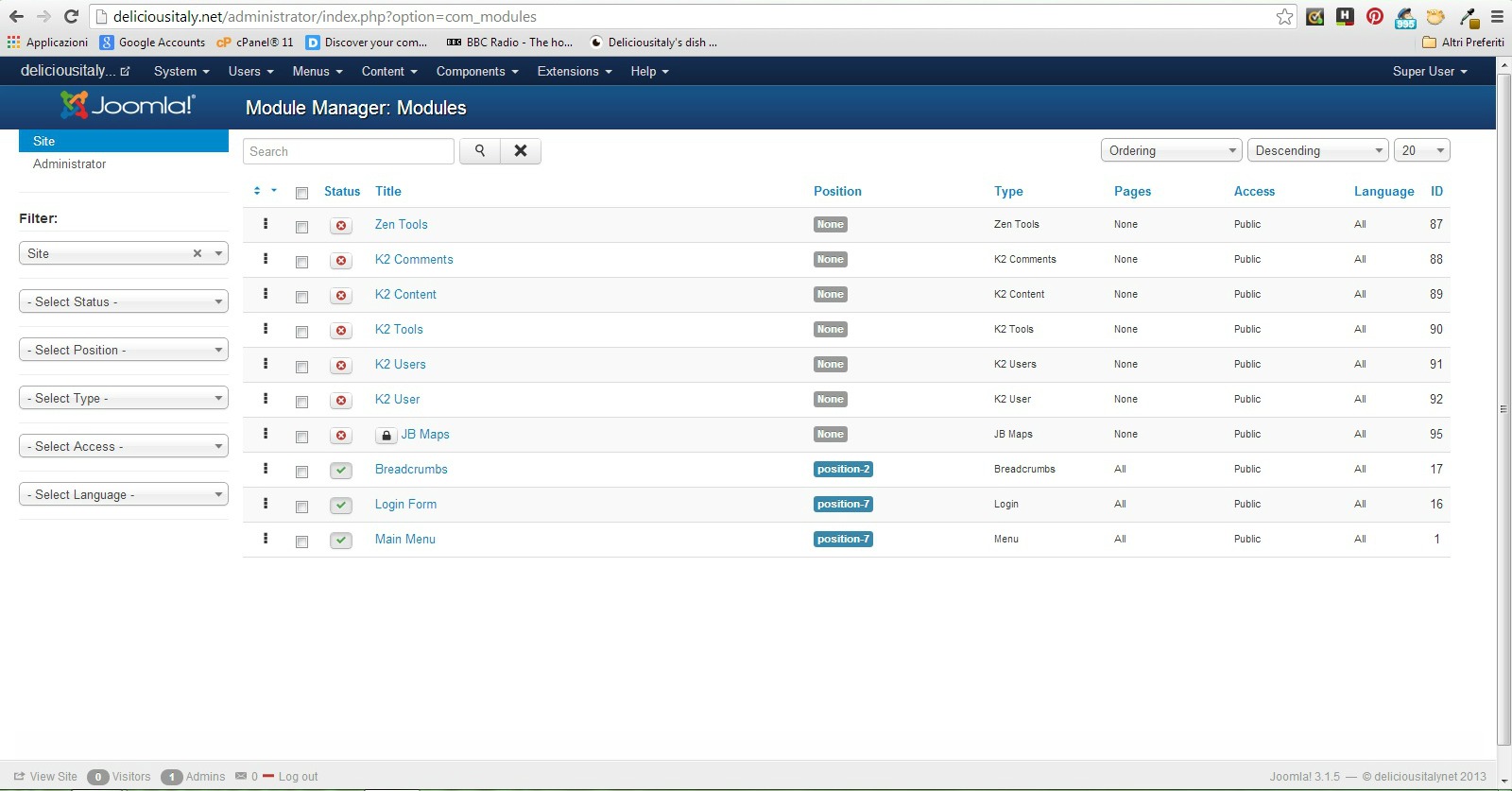Viewport: 1512px width, 791px height.
Task: Sort by the Position column header
Action: point(837,191)
